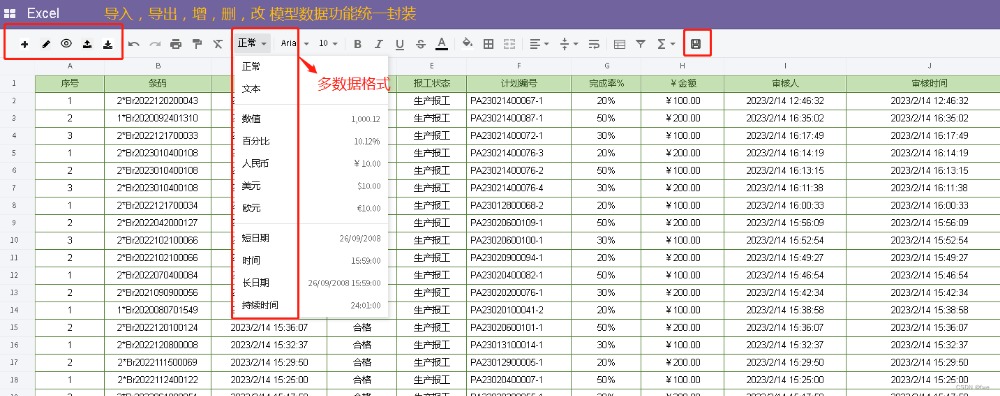Toggle the eye preview icon
This screenshot has width=1000, height=396.
[66, 43]
